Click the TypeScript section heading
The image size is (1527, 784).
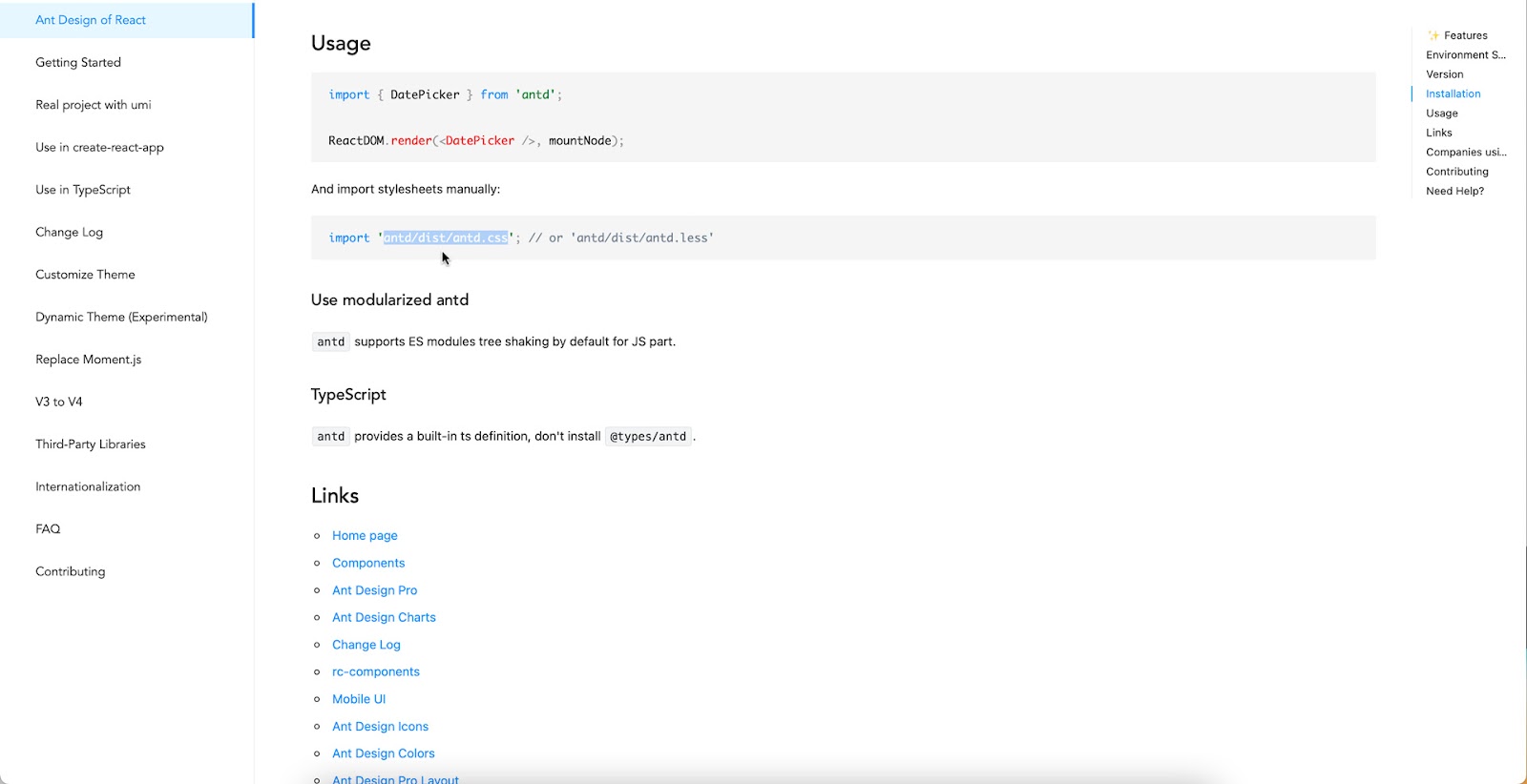click(348, 395)
